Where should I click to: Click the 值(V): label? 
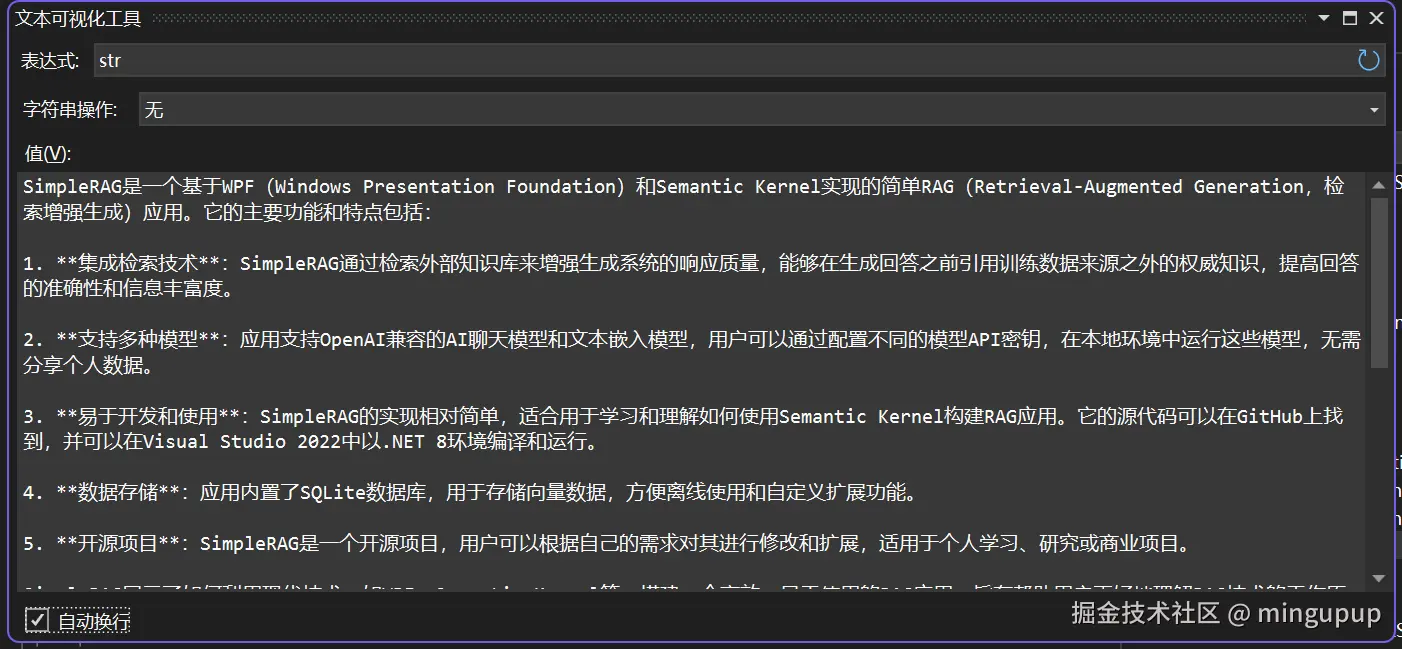tap(48, 153)
